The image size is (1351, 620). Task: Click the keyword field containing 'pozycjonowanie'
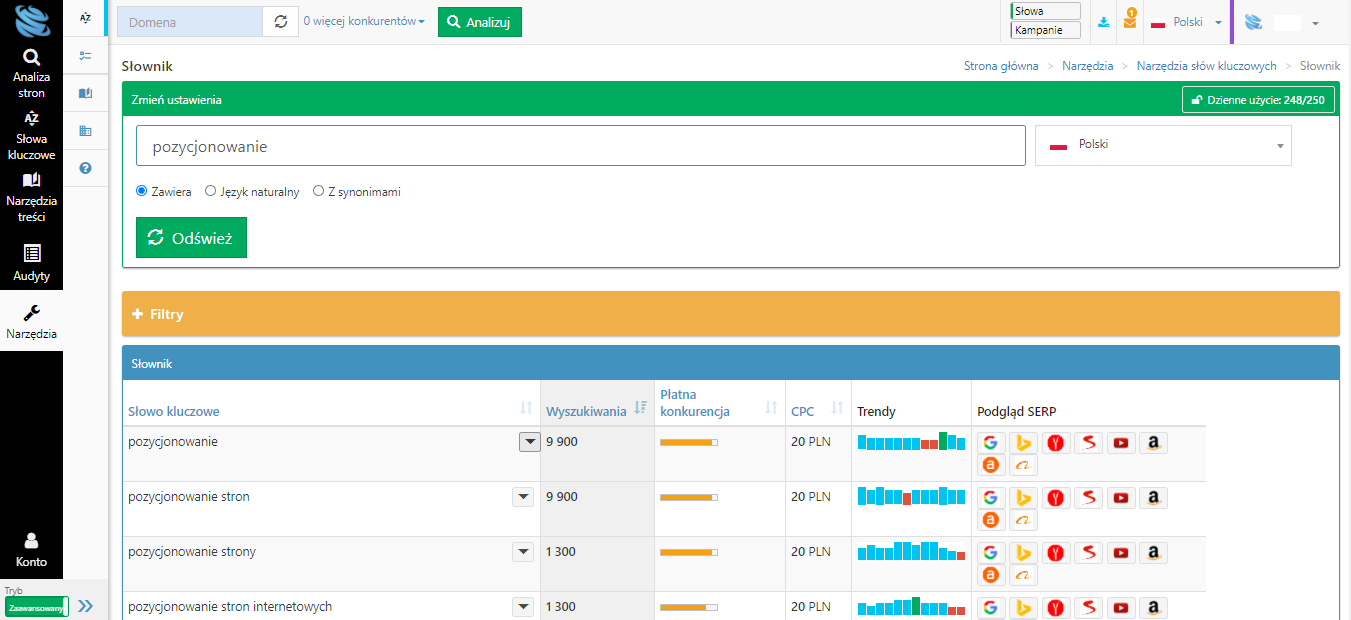580,146
